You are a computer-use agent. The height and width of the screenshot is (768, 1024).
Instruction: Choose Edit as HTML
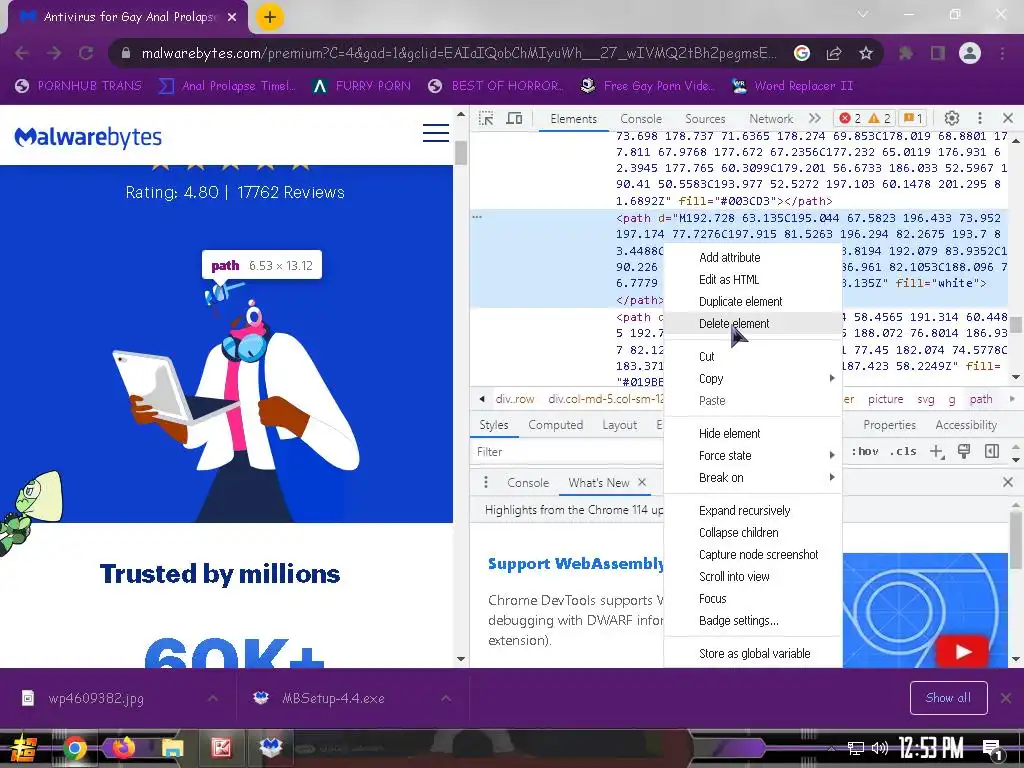pyautogui.click(x=753, y=280)
